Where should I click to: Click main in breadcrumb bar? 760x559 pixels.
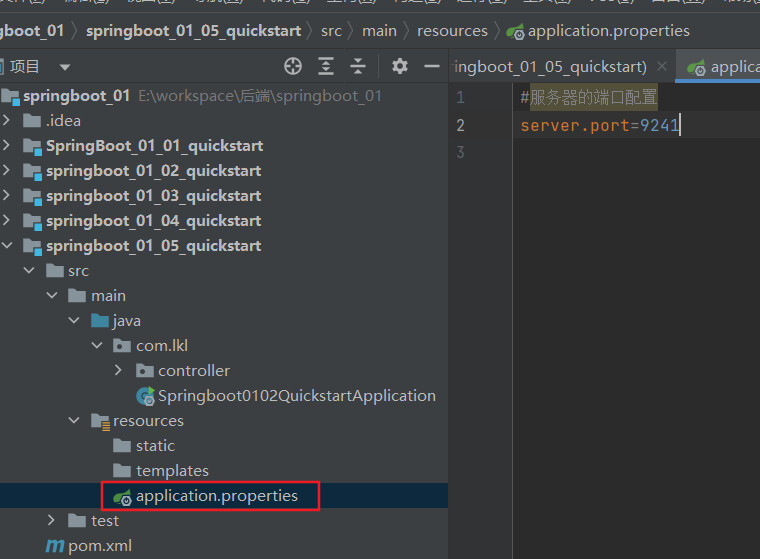pos(380,31)
